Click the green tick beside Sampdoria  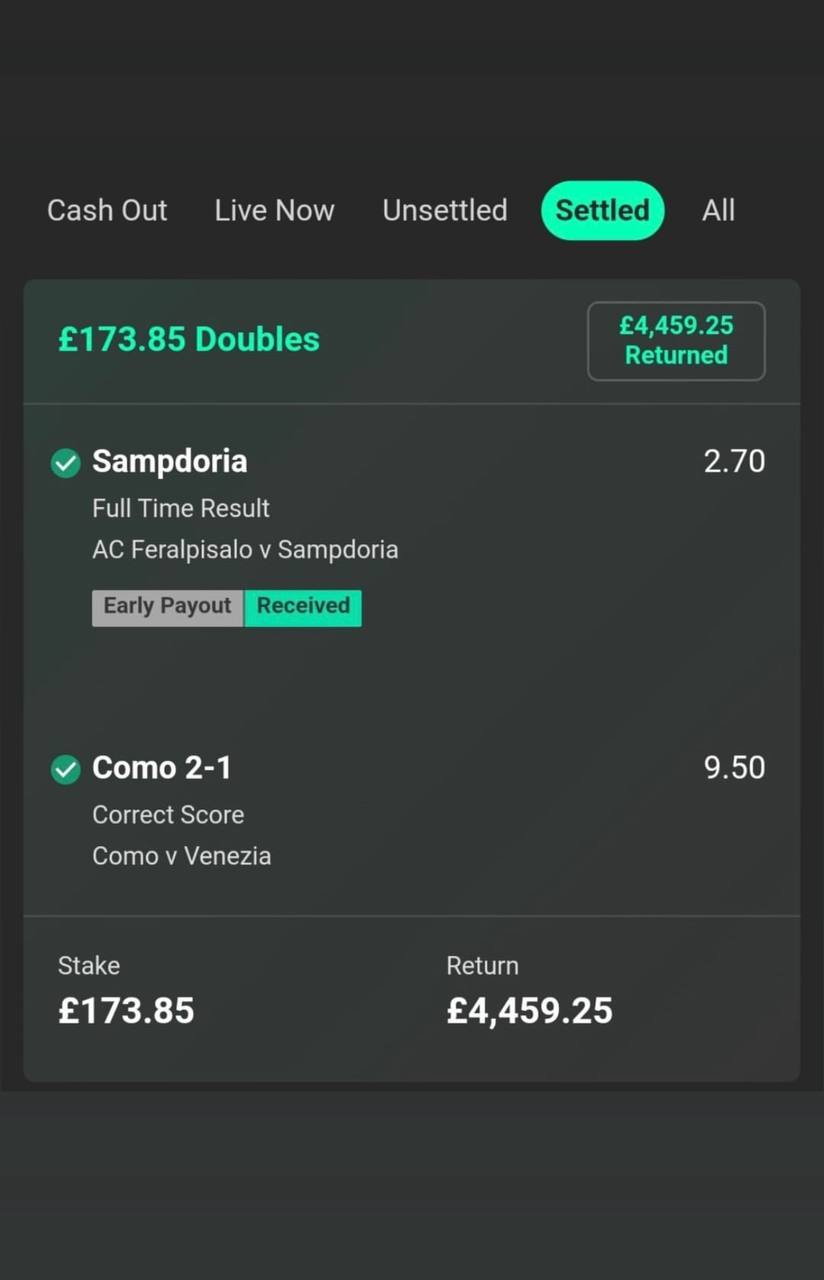tap(66, 463)
